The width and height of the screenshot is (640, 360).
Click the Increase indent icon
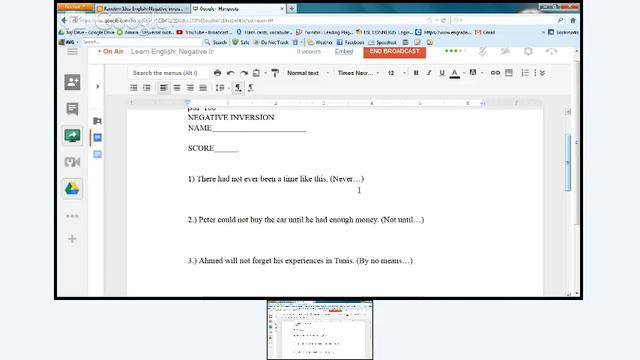point(147,88)
